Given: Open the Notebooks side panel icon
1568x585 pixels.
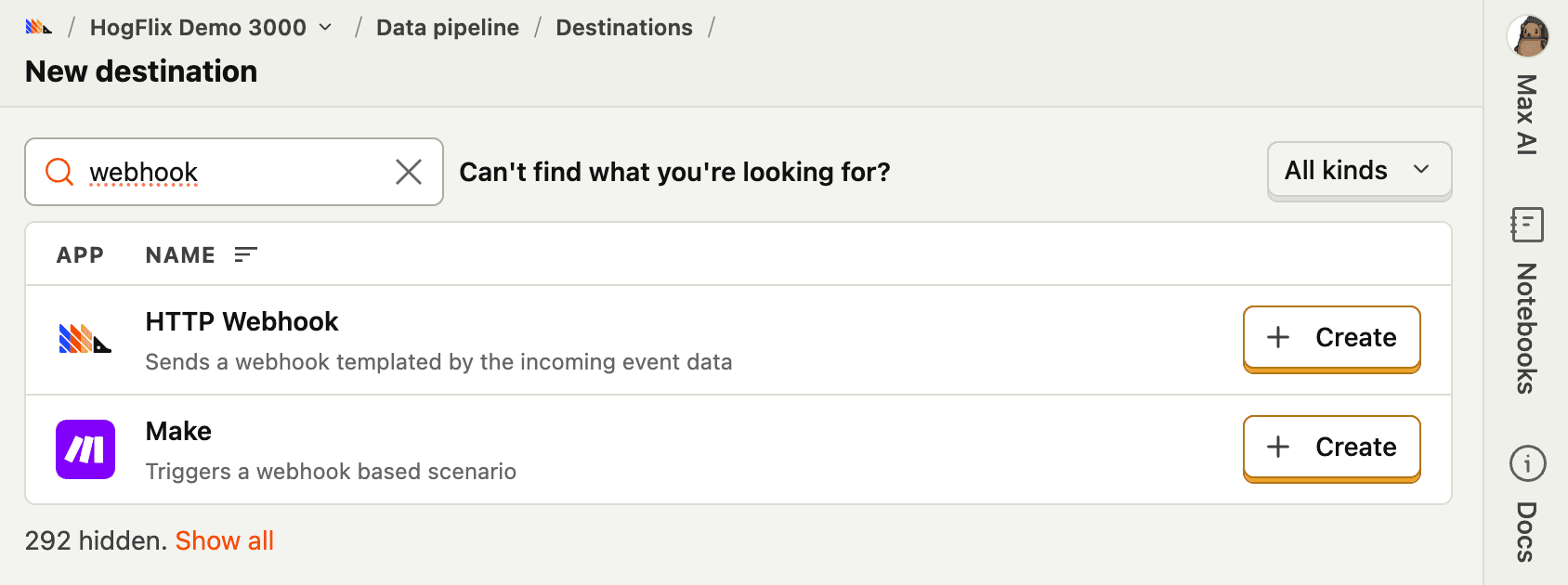Looking at the screenshot, I should click(1527, 225).
